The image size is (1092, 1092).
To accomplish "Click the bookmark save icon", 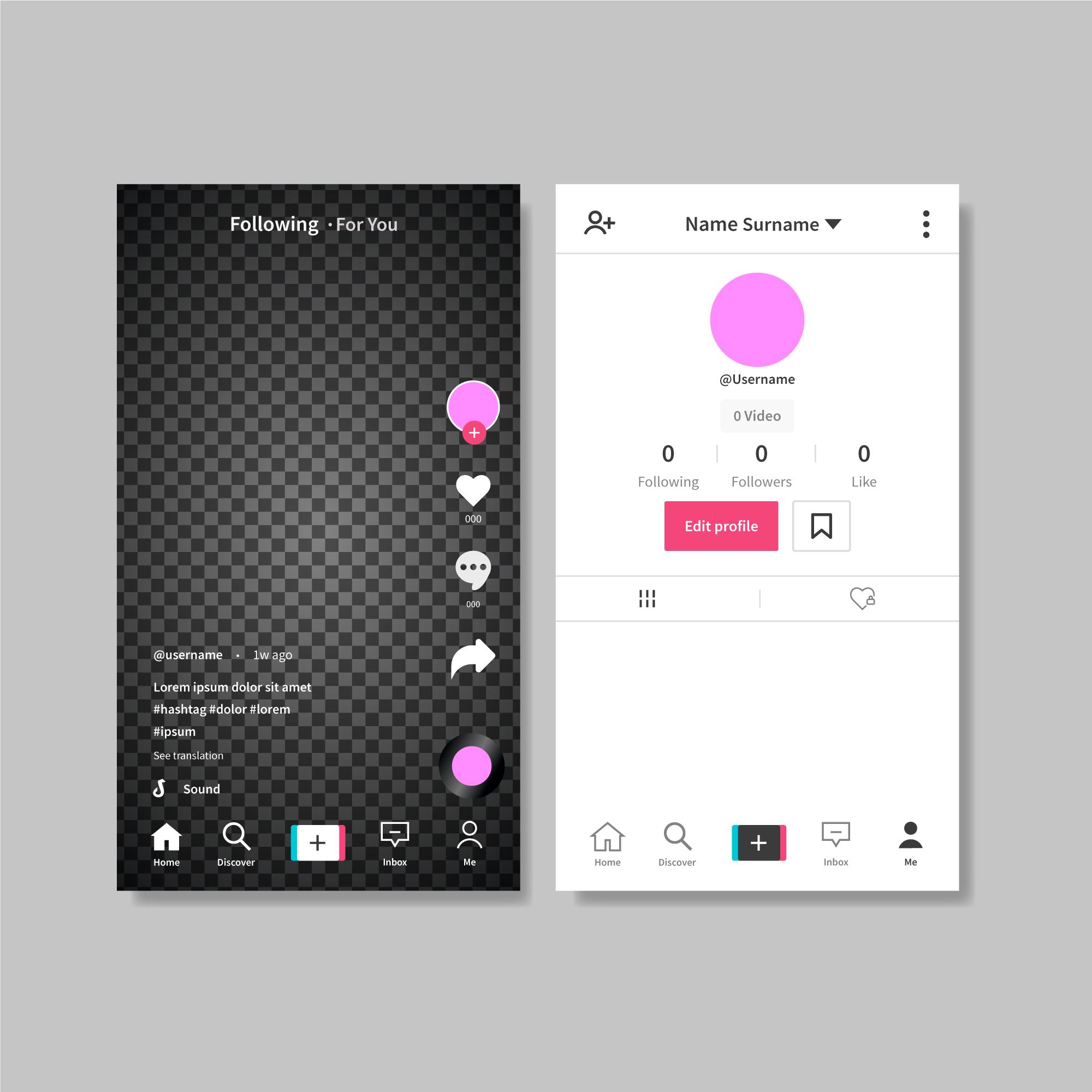I will coord(824,525).
